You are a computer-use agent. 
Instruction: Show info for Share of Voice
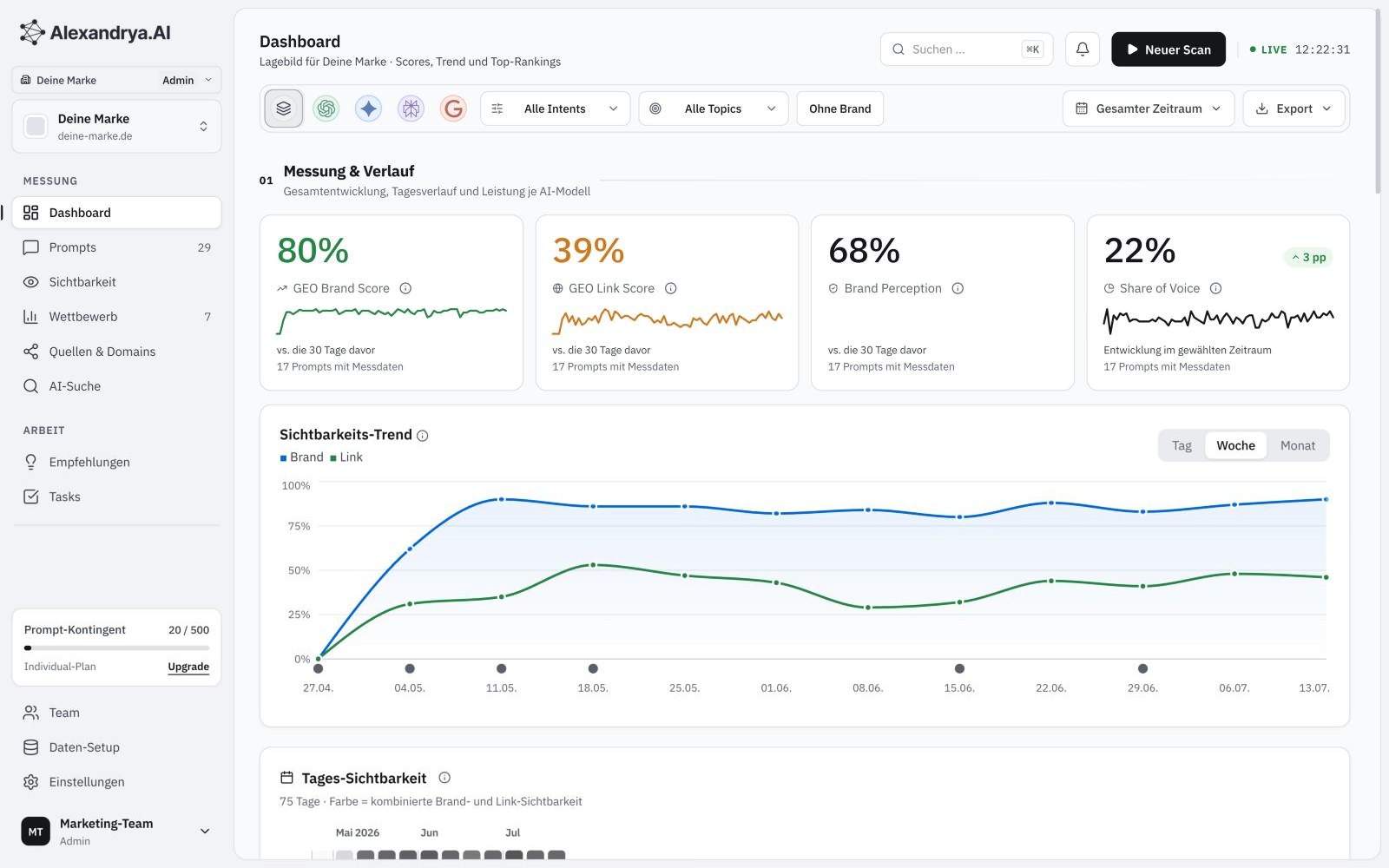tap(1215, 288)
